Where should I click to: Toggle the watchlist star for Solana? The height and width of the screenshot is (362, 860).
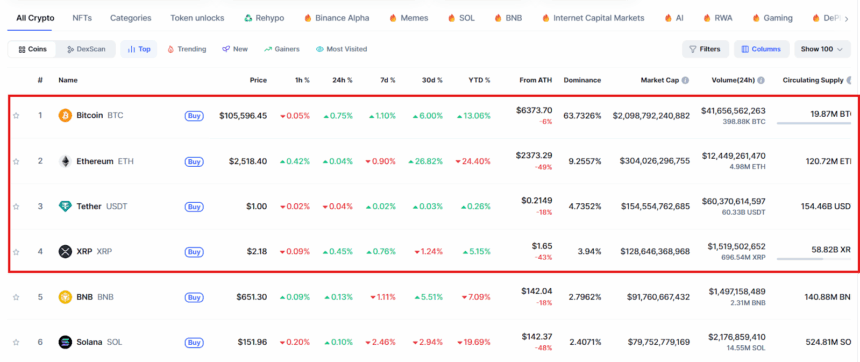click(x=16, y=342)
